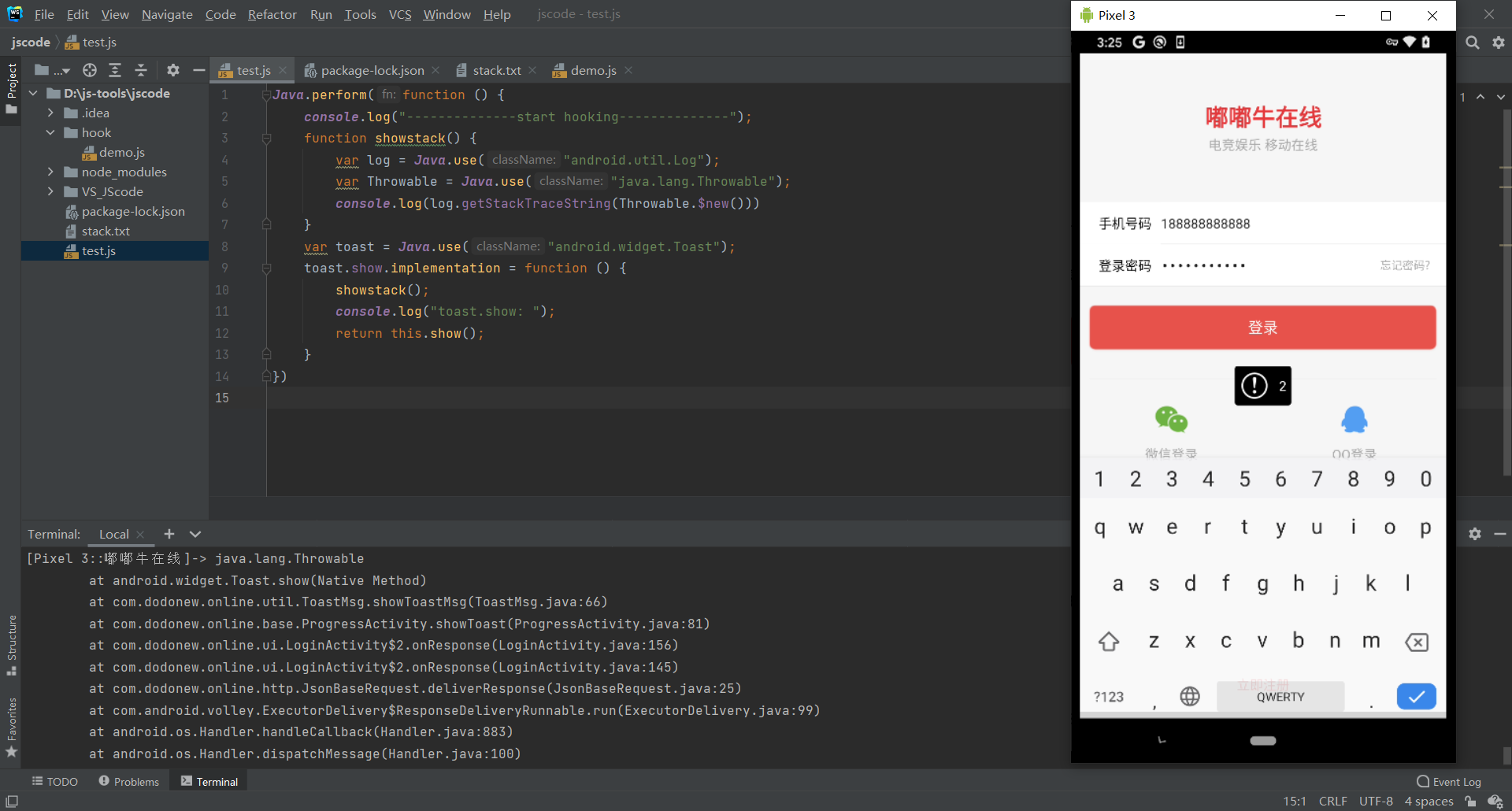Open the TODO tool window
Image resolution: width=1512 pixels, height=811 pixels.
pos(55,781)
